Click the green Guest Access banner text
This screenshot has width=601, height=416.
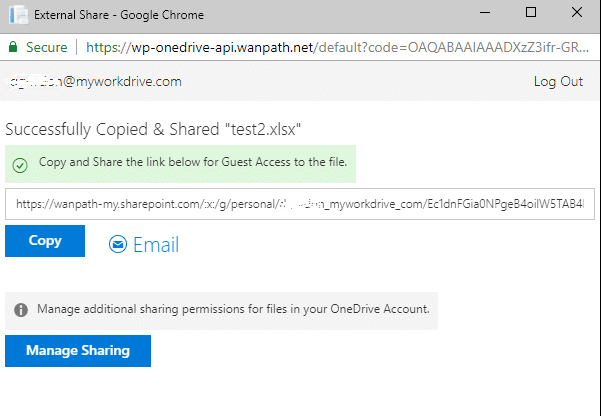click(196, 162)
